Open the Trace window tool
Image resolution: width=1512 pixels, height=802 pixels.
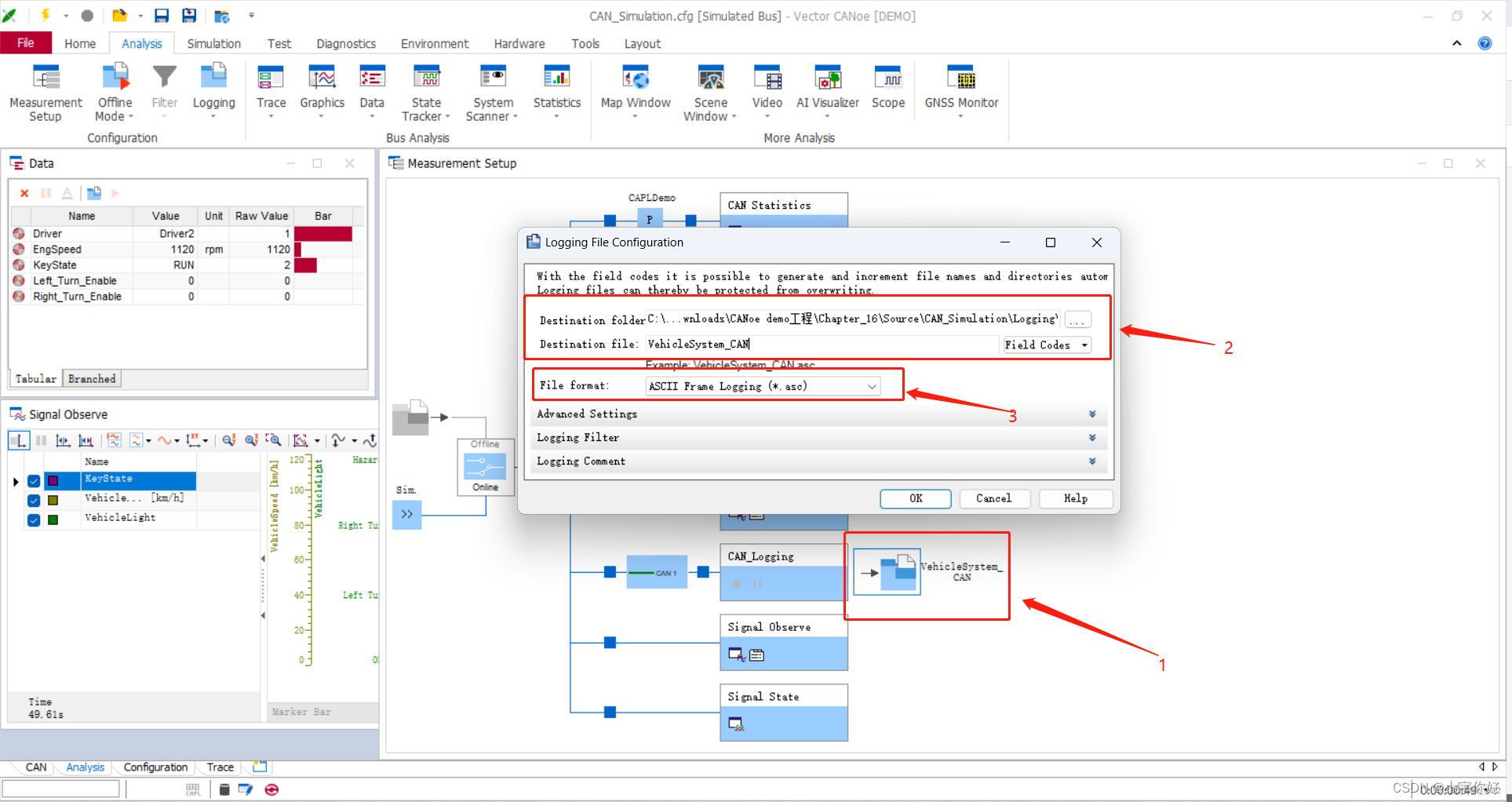[x=271, y=90]
